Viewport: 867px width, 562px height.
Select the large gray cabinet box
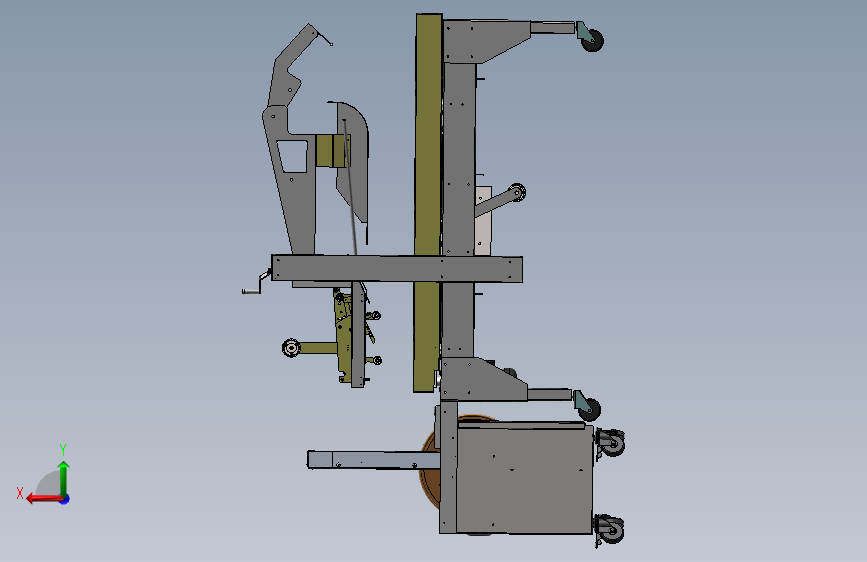523,478
